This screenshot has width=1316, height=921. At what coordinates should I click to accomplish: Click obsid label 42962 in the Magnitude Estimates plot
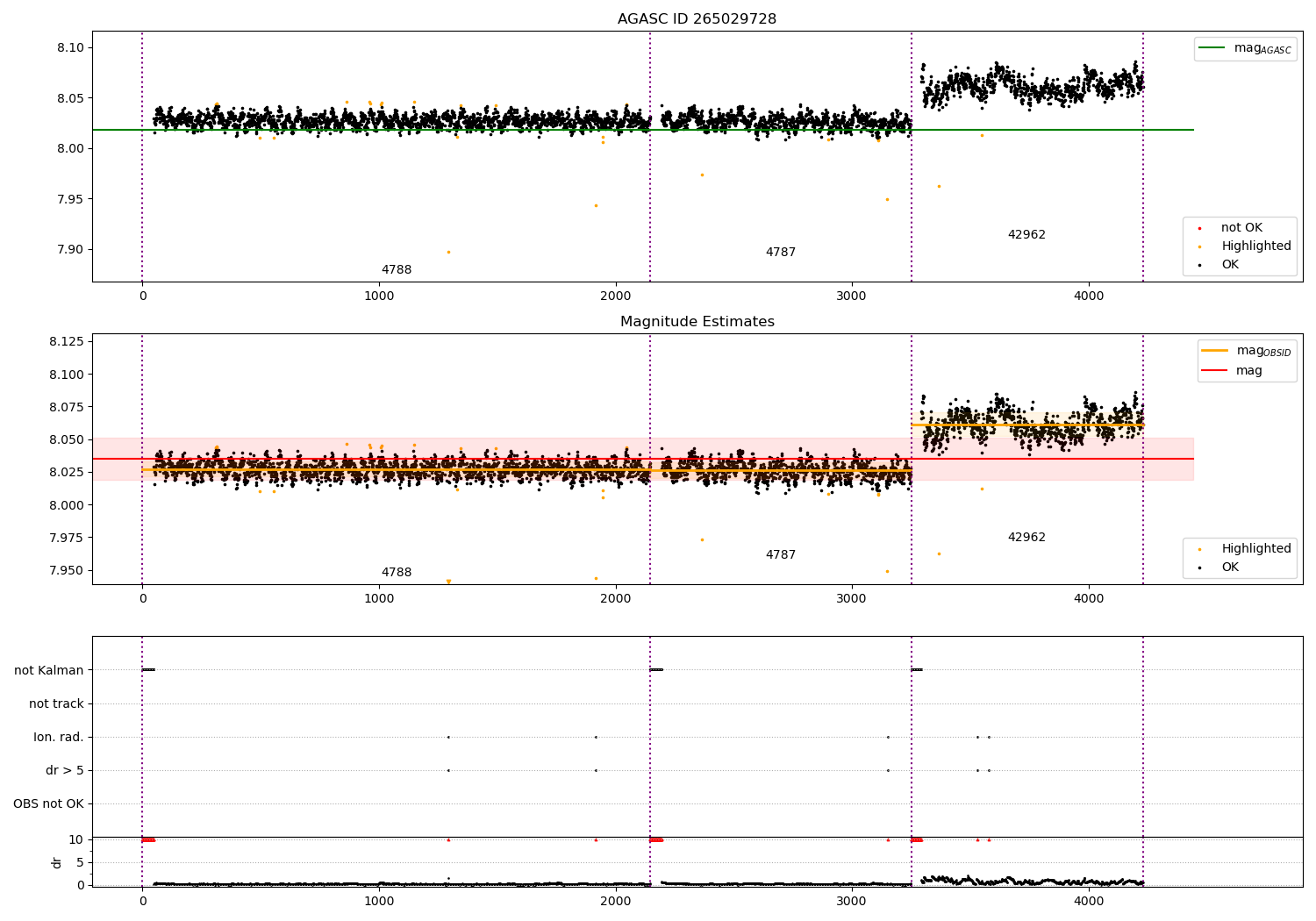(x=1026, y=538)
